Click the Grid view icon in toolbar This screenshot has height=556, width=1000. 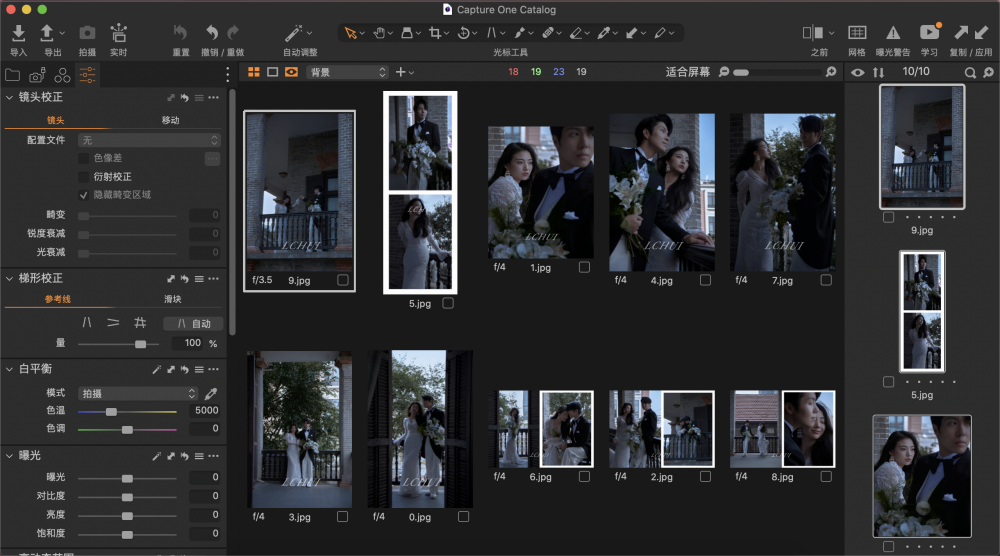point(857,34)
